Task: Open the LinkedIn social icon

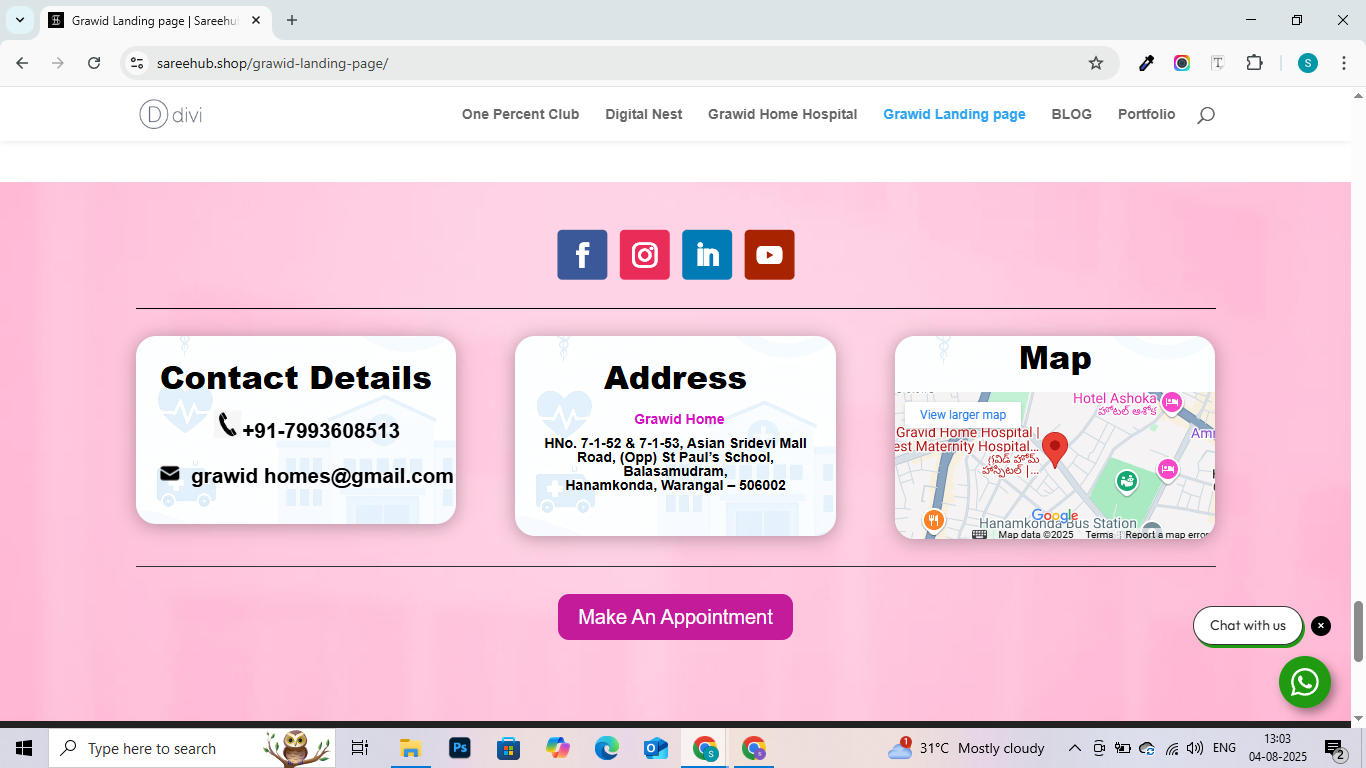Action: pos(707,255)
